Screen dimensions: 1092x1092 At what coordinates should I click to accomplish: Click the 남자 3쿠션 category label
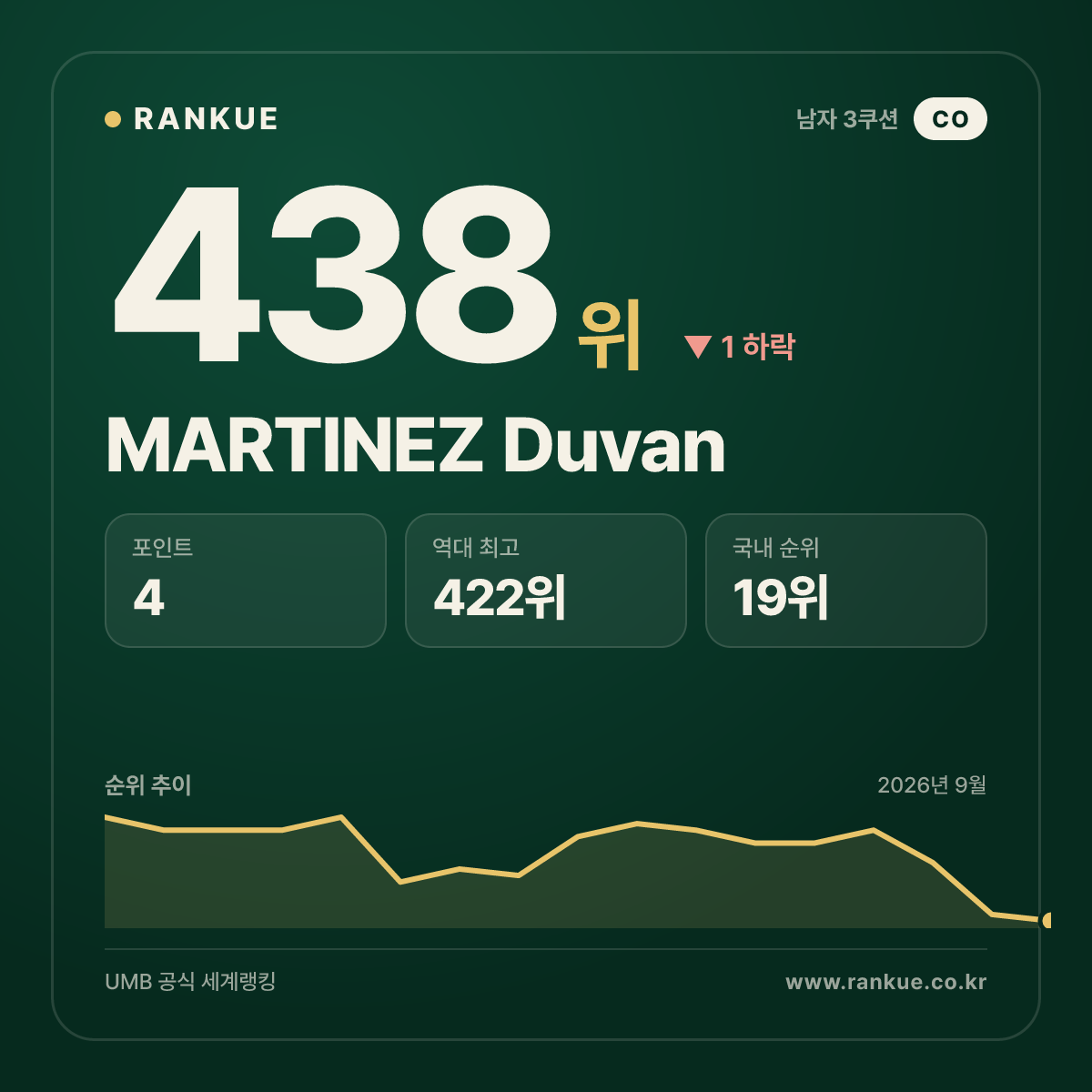(x=847, y=119)
